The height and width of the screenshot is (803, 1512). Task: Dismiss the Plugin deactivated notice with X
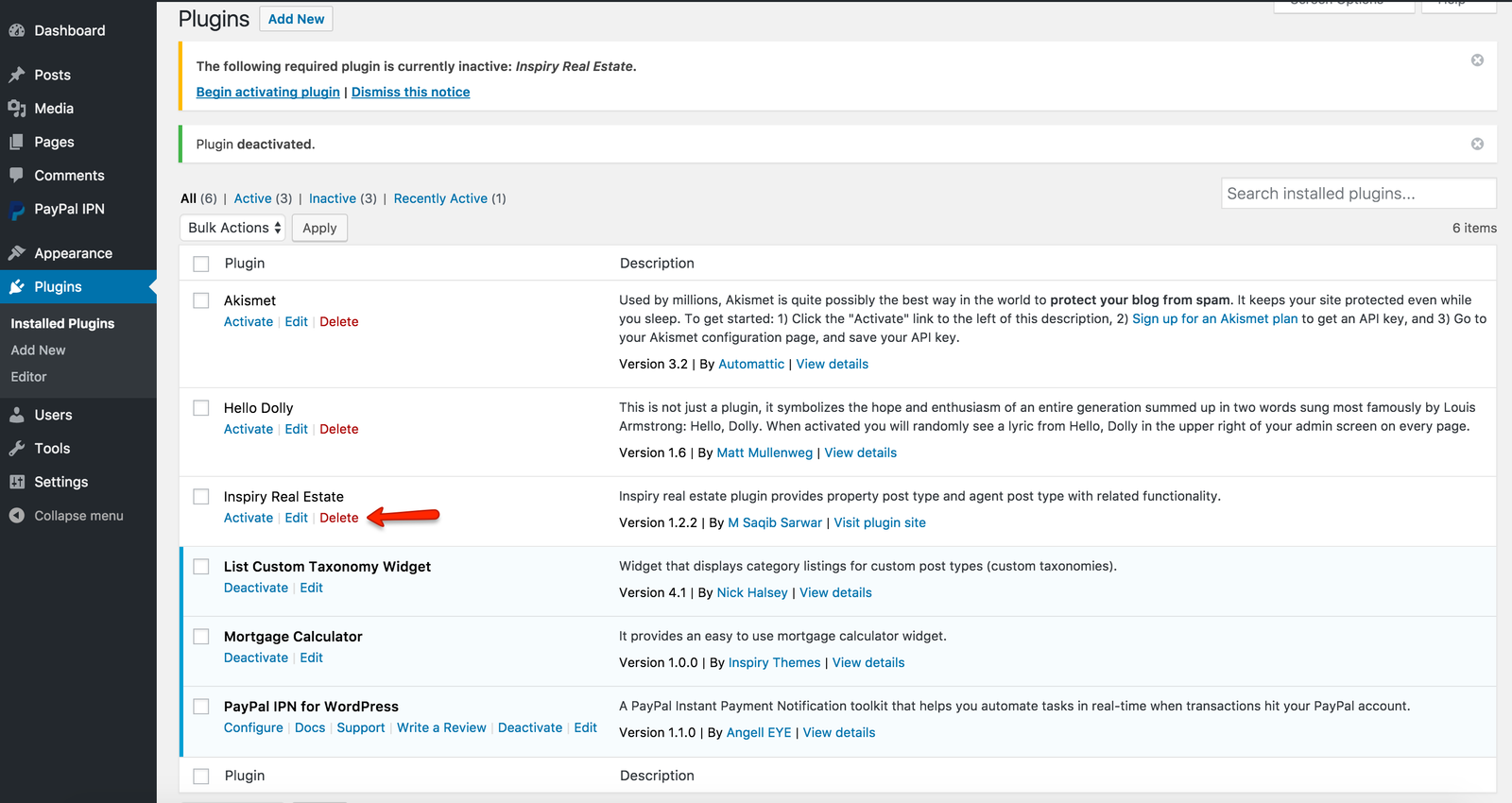1477,144
